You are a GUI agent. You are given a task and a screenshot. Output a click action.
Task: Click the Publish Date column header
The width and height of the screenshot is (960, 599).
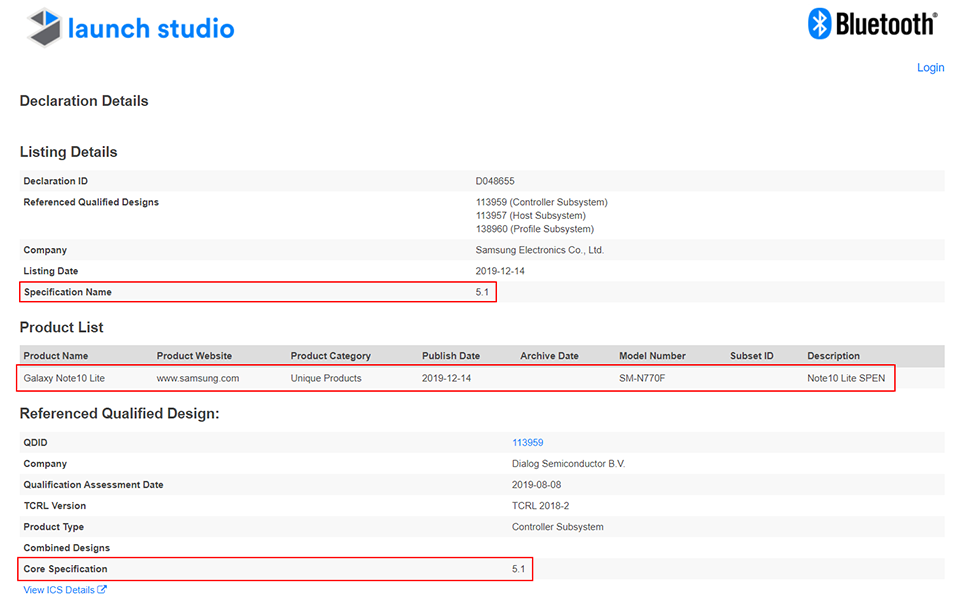(x=451, y=356)
